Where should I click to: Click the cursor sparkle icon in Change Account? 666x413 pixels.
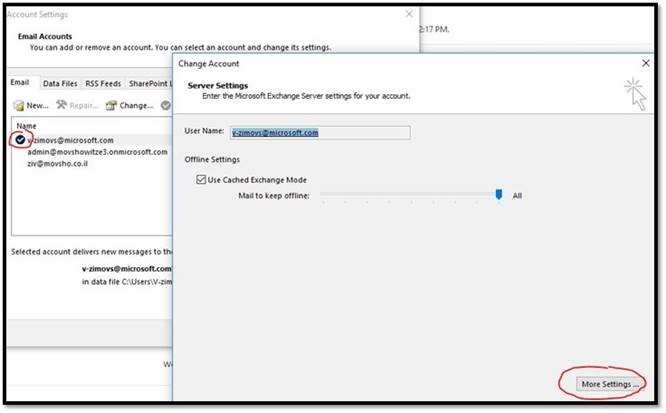point(635,93)
